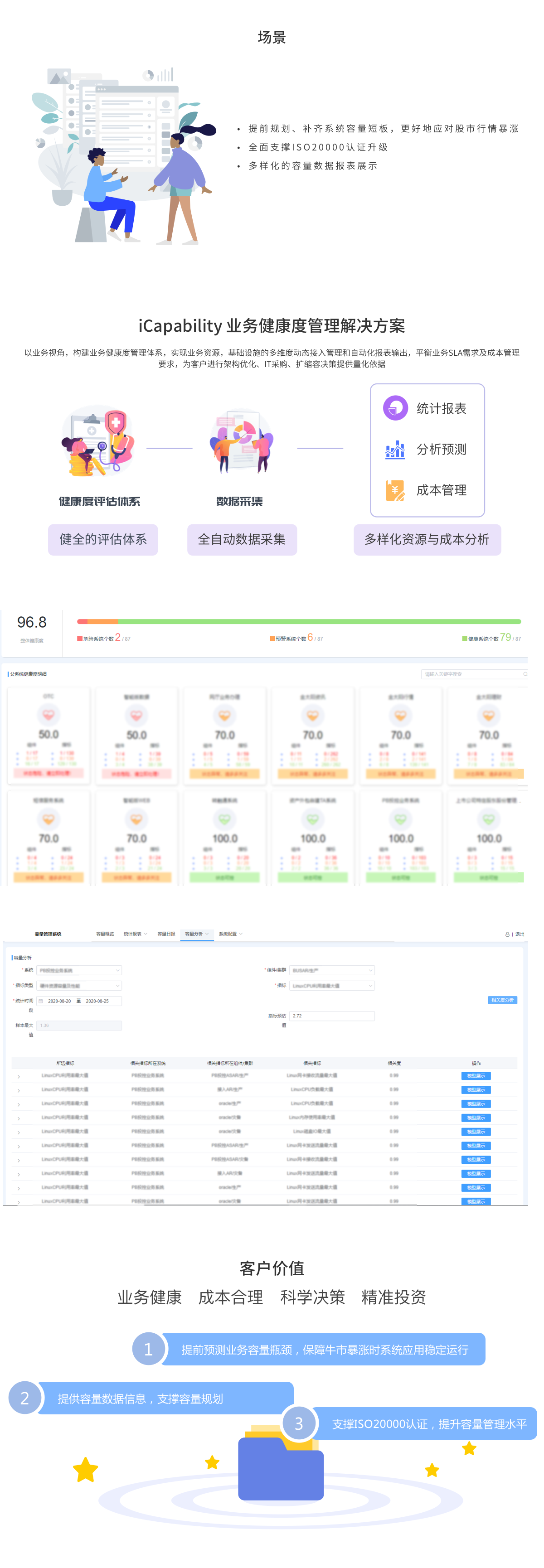
Task: Click the start date 2020-08-20 field
Action: [59, 1001]
